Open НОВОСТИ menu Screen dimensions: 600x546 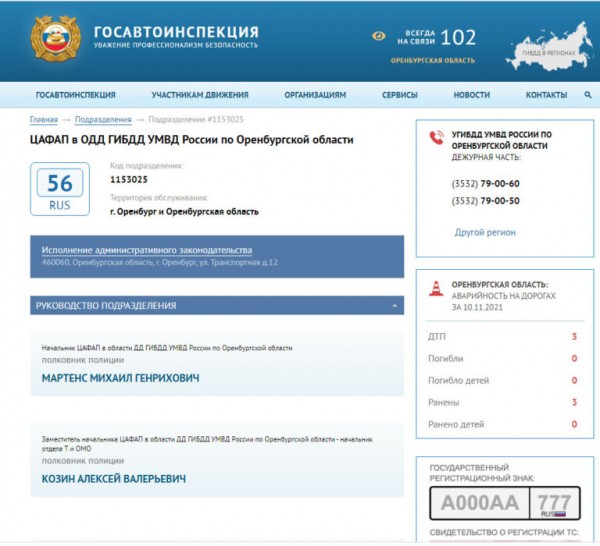[471, 95]
